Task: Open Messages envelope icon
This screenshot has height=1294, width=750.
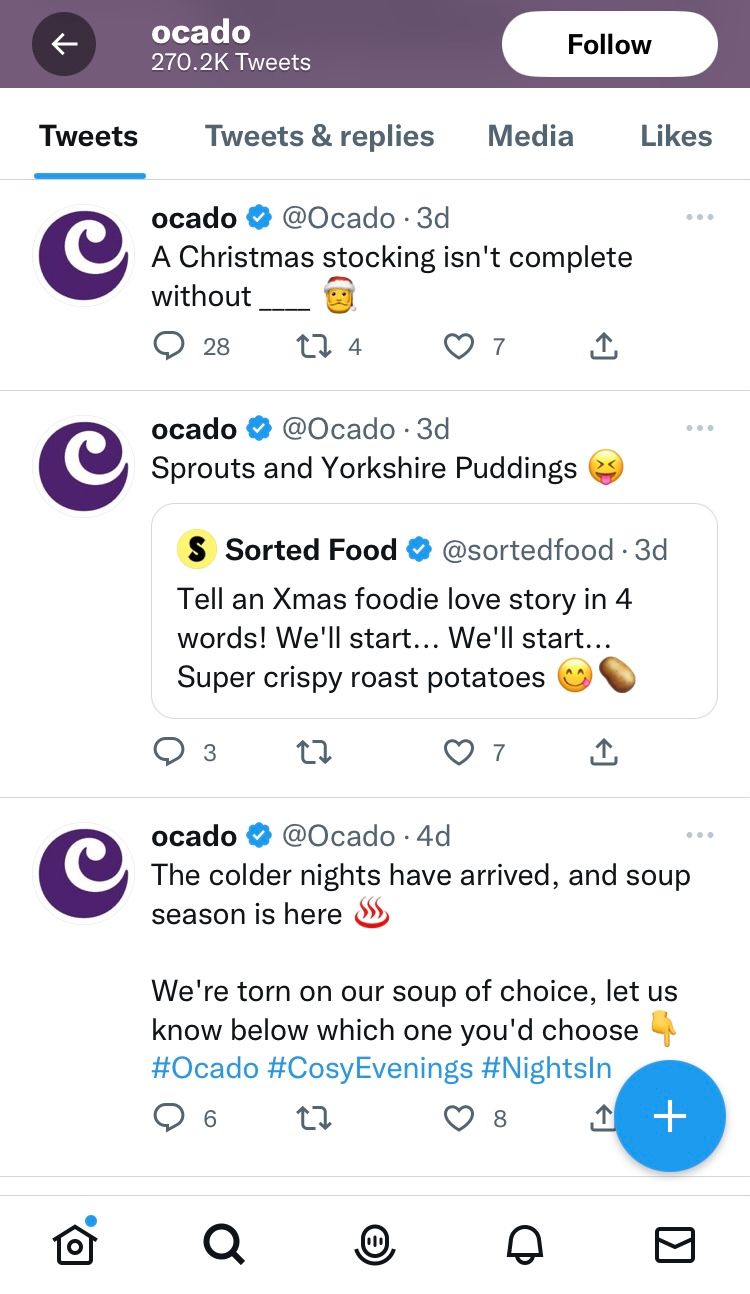Action: (675, 1245)
